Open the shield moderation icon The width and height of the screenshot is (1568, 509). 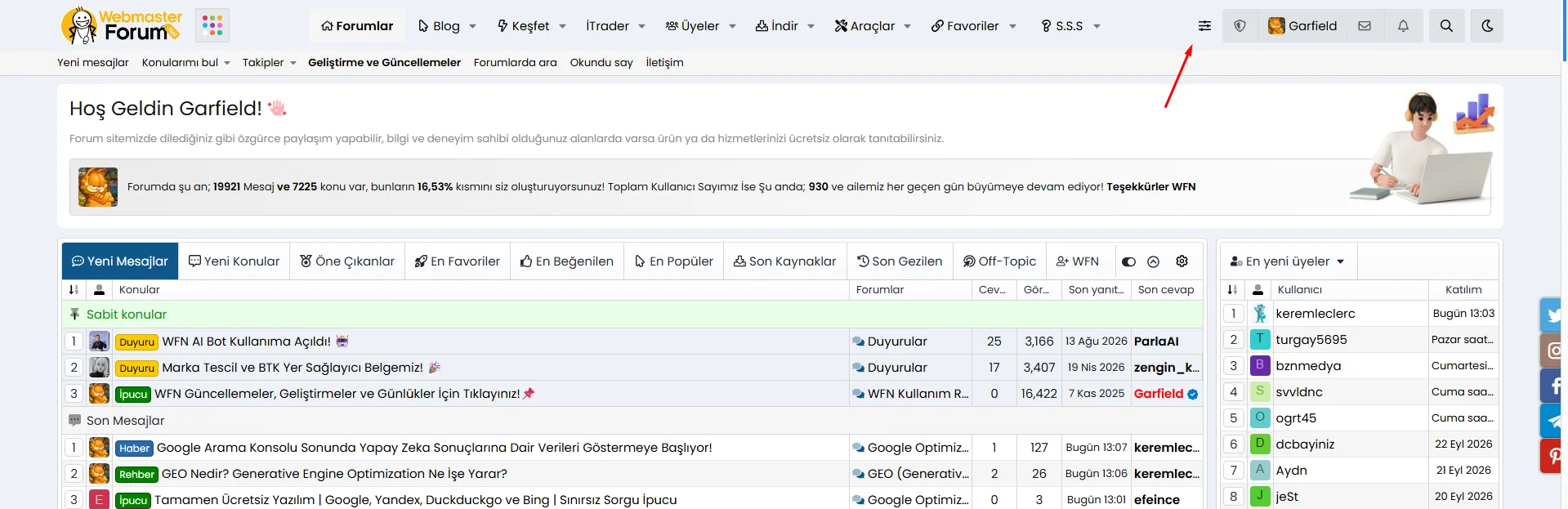click(x=1240, y=26)
